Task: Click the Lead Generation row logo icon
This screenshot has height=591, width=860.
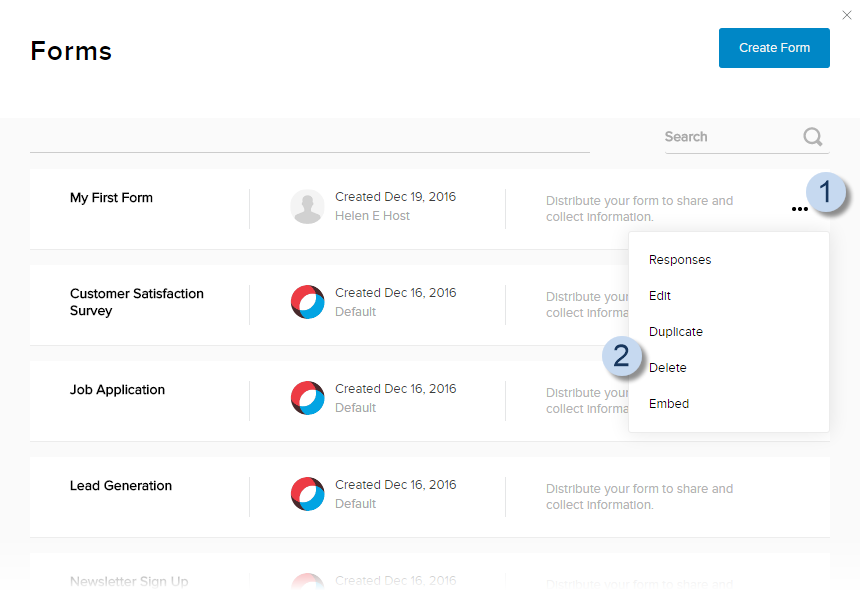Action: [307, 494]
